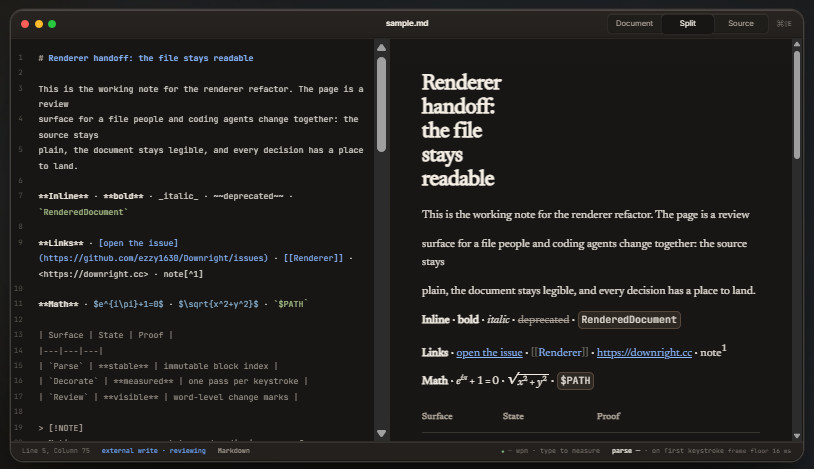
Task: Click the green wpm status dot
Action: pyautogui.click(x=503, y=451)
